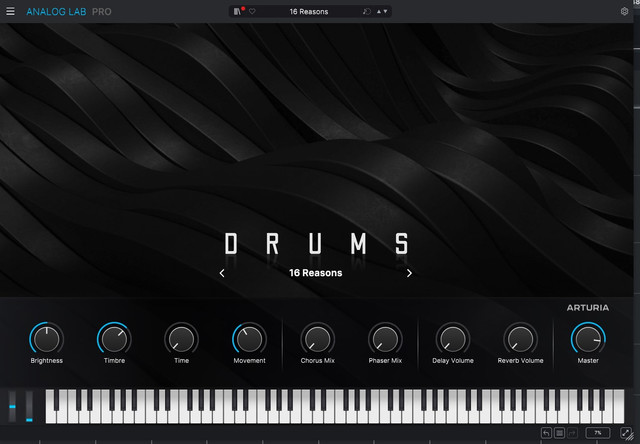Open the preset library browser icon

(x=237, y=11)
